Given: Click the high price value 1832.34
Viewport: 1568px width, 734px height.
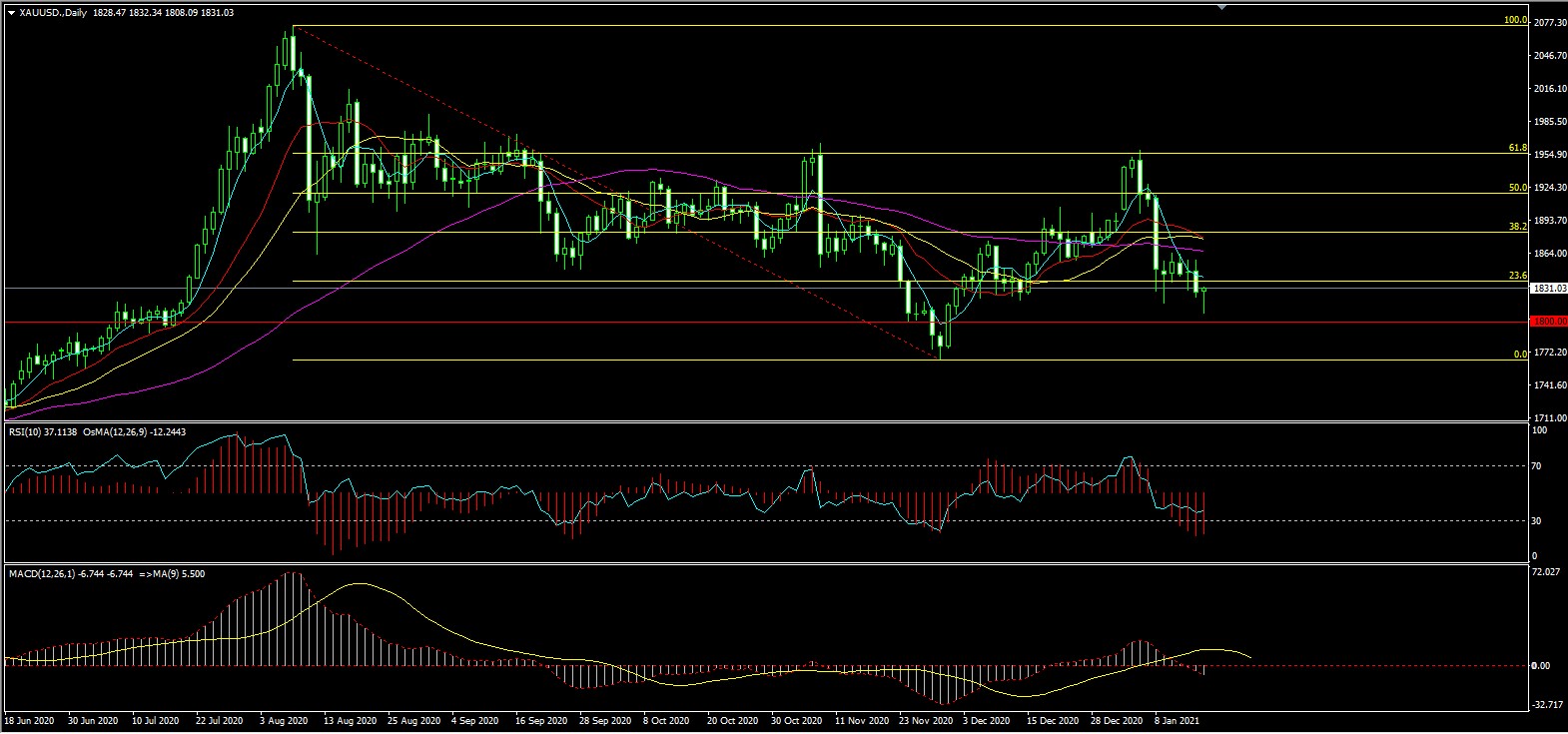Looking at the screenshot, I should pos(145,13).
